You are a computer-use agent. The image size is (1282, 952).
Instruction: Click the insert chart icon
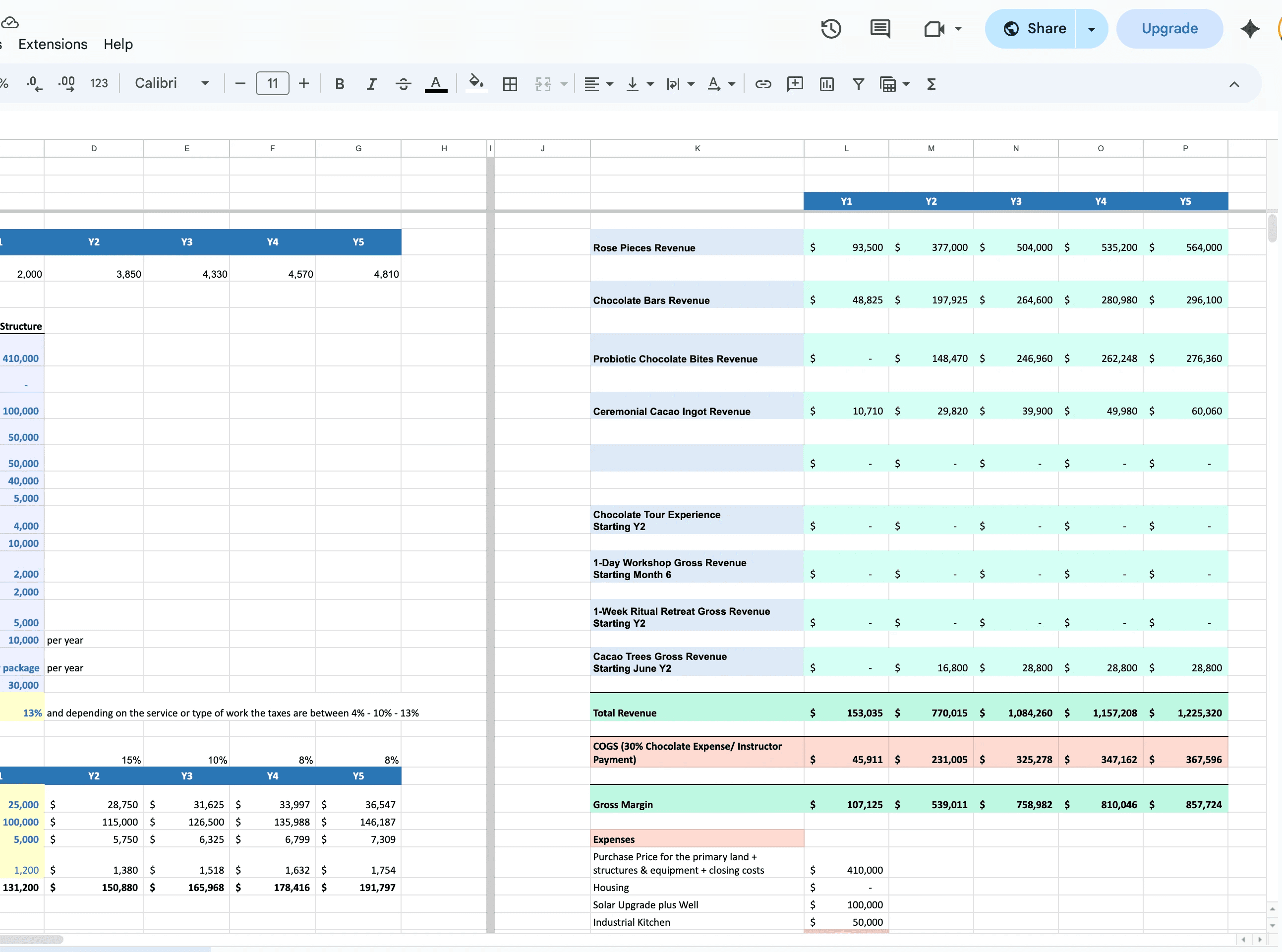pos(826,84)
